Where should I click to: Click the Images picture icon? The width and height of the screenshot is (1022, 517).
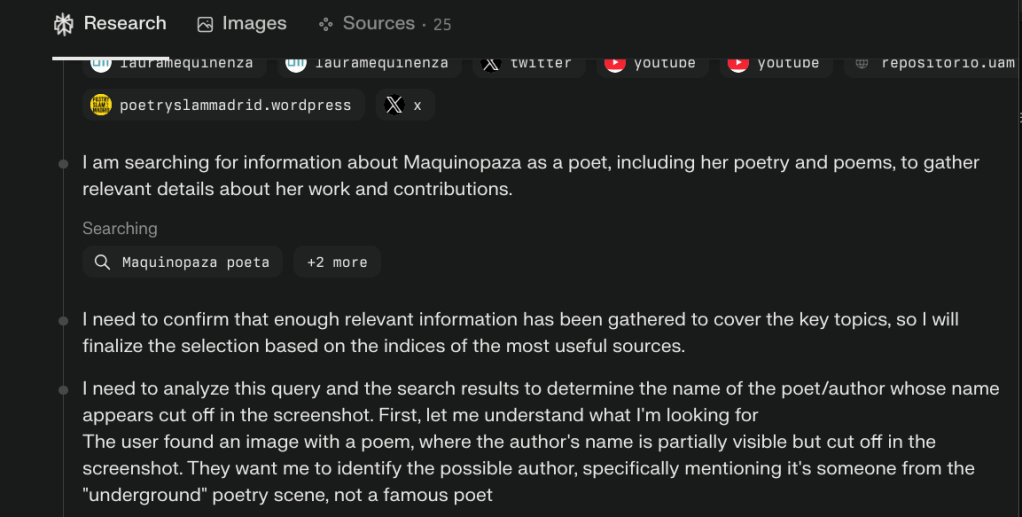pos(205,24)
